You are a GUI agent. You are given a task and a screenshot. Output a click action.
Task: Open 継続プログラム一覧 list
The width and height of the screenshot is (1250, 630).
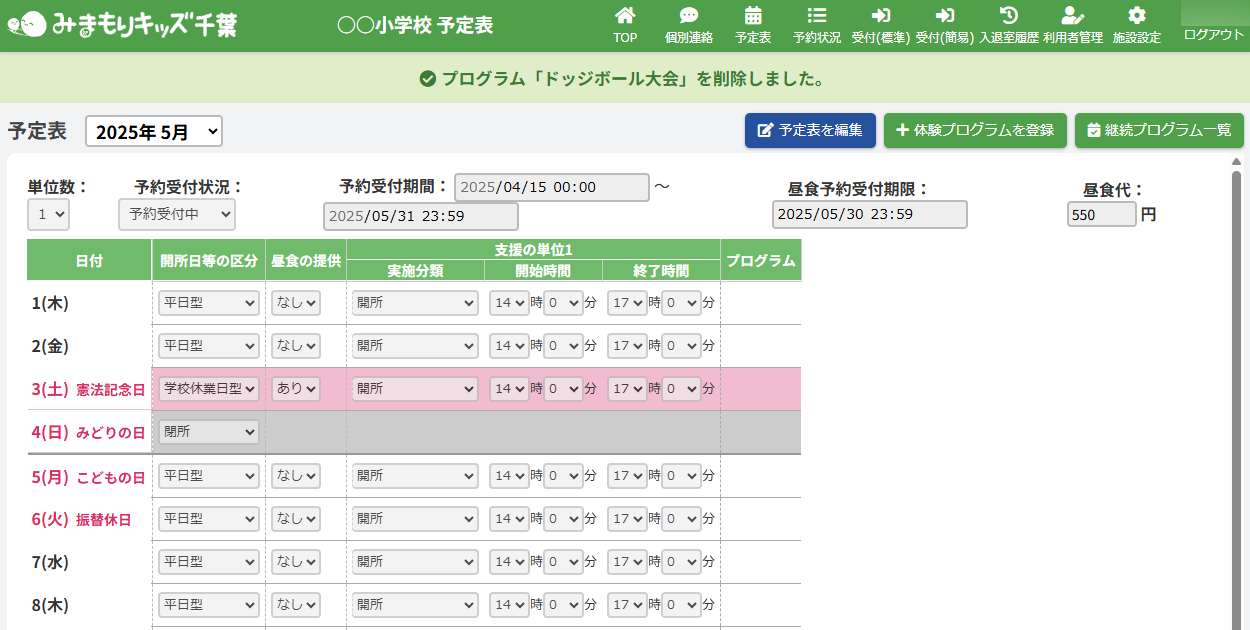click(1159, 130)
